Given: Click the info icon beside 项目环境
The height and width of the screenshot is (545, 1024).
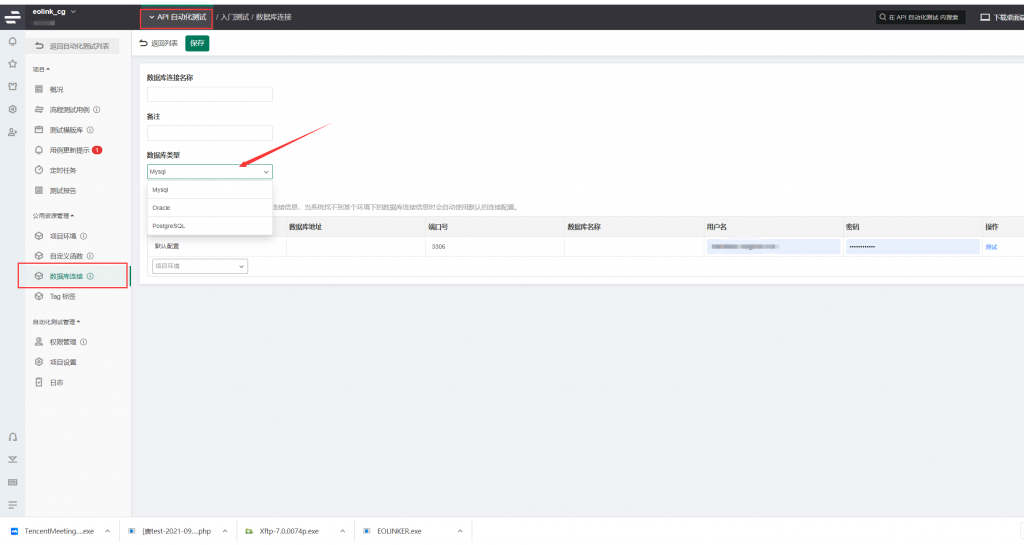Looking at the screenshot, I should tap(84, 236).
